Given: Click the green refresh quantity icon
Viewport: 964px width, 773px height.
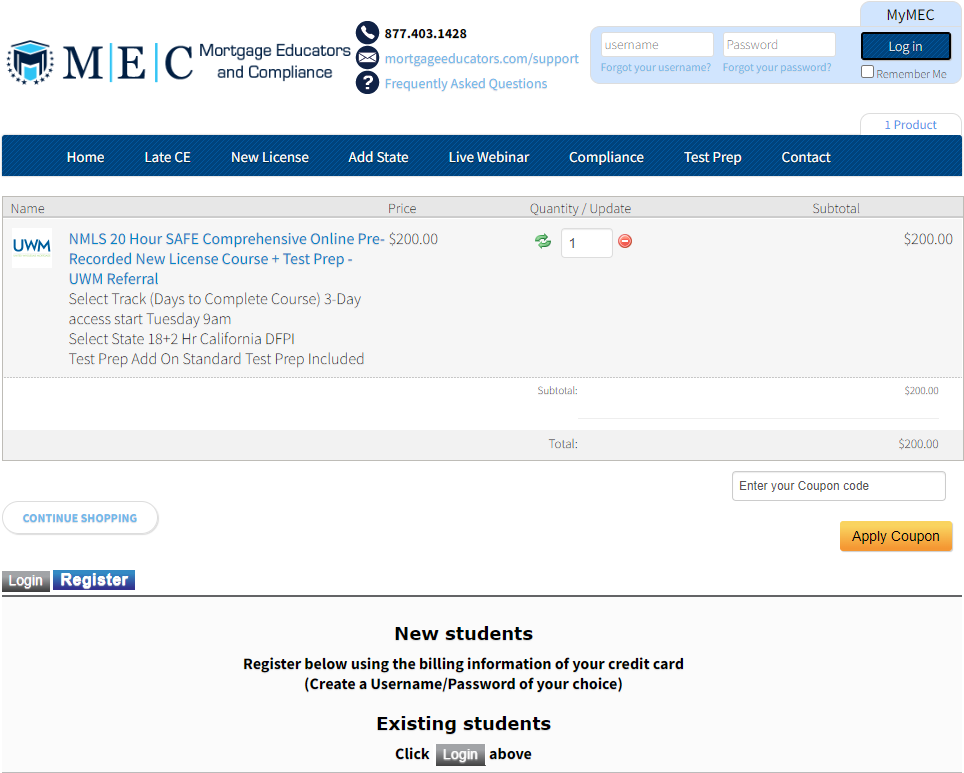Looking at the screenshot, I should pos(543,241).
